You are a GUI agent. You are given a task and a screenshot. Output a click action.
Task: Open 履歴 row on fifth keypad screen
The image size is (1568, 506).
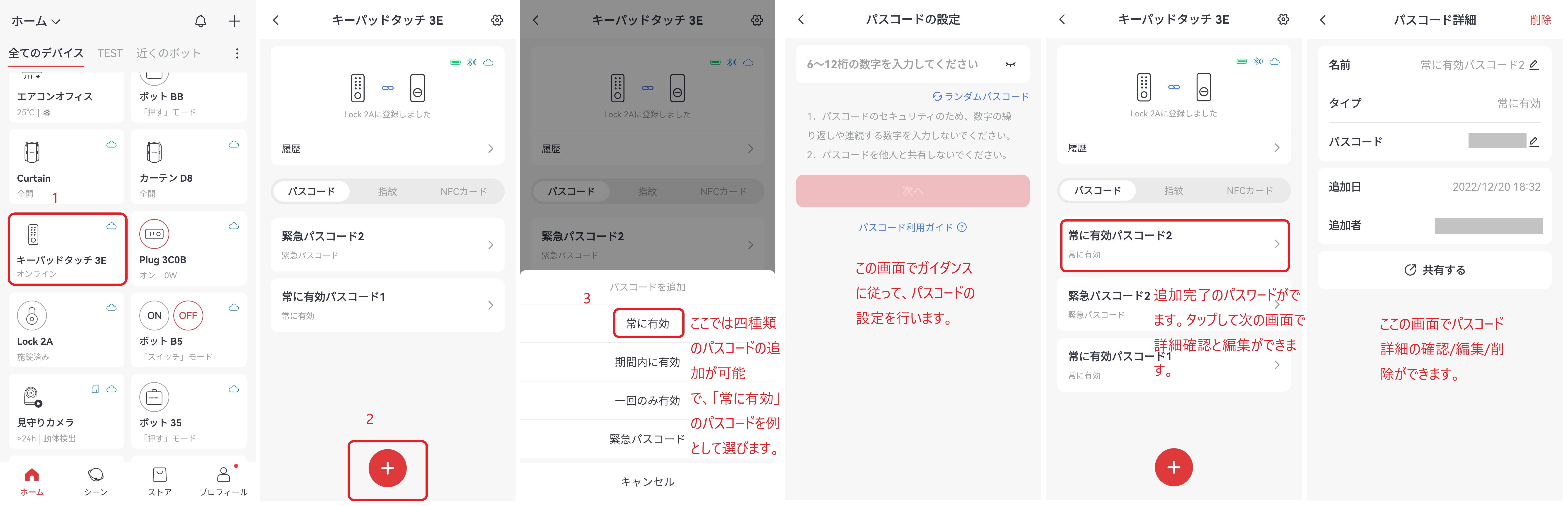1174,148
